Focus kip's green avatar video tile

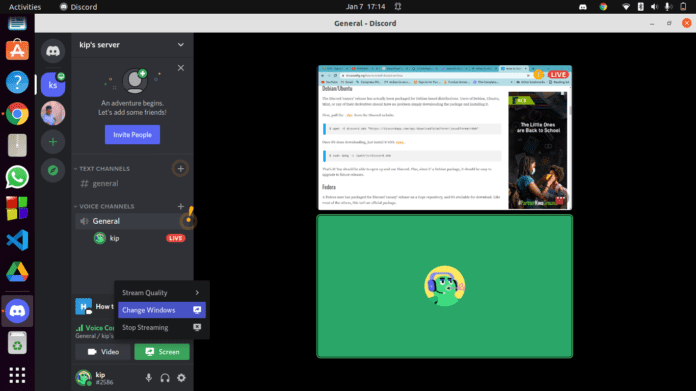(444, 286)
